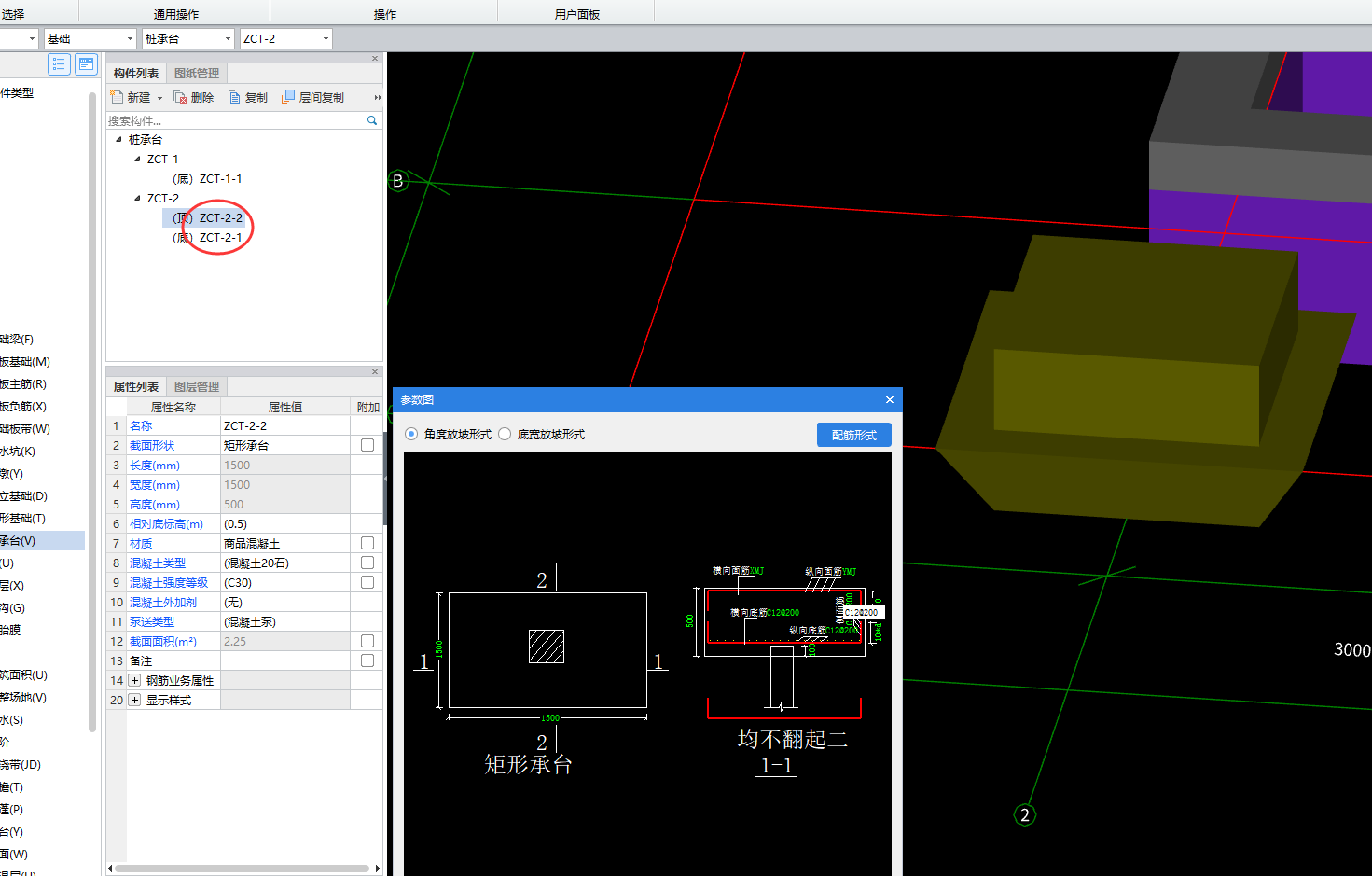Expand the 钢筋业务属性 property group

(x=134, y=680)
